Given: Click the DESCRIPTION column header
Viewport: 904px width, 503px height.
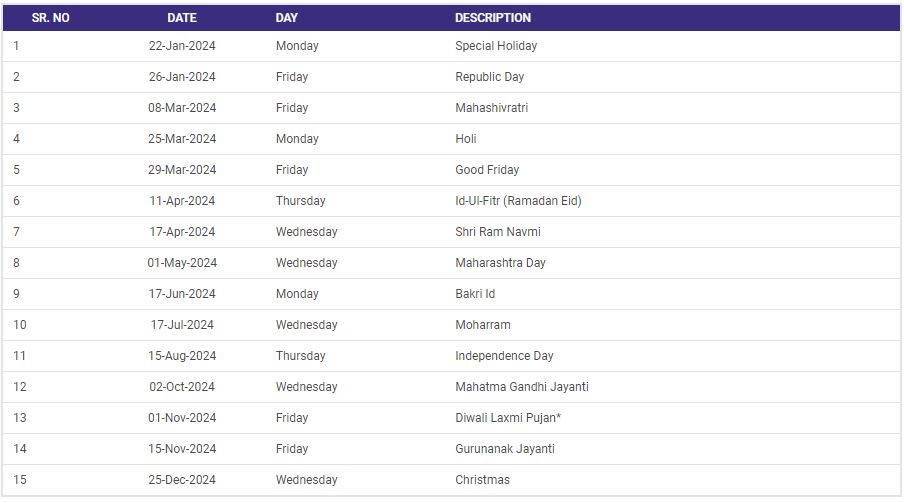Looking at the screenshot, I should (493, 18).
